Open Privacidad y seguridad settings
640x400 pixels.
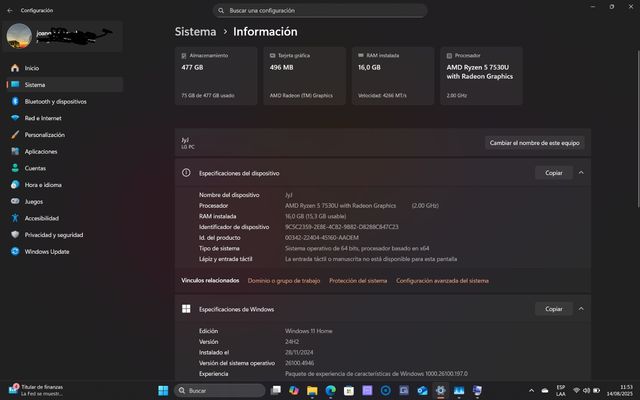[x=54, y=235]
